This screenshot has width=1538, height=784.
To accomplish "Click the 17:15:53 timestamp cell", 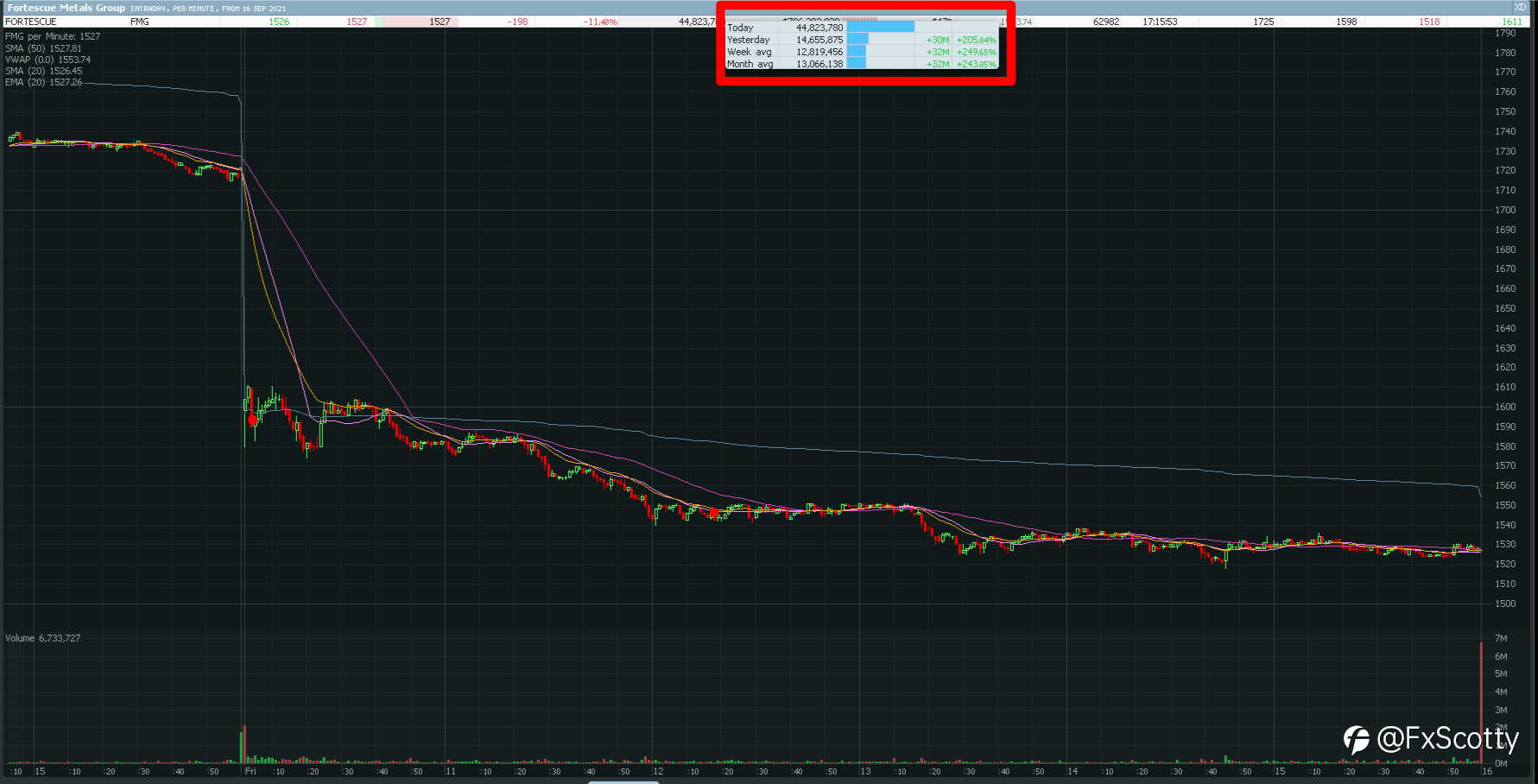I will point(1160,22).
